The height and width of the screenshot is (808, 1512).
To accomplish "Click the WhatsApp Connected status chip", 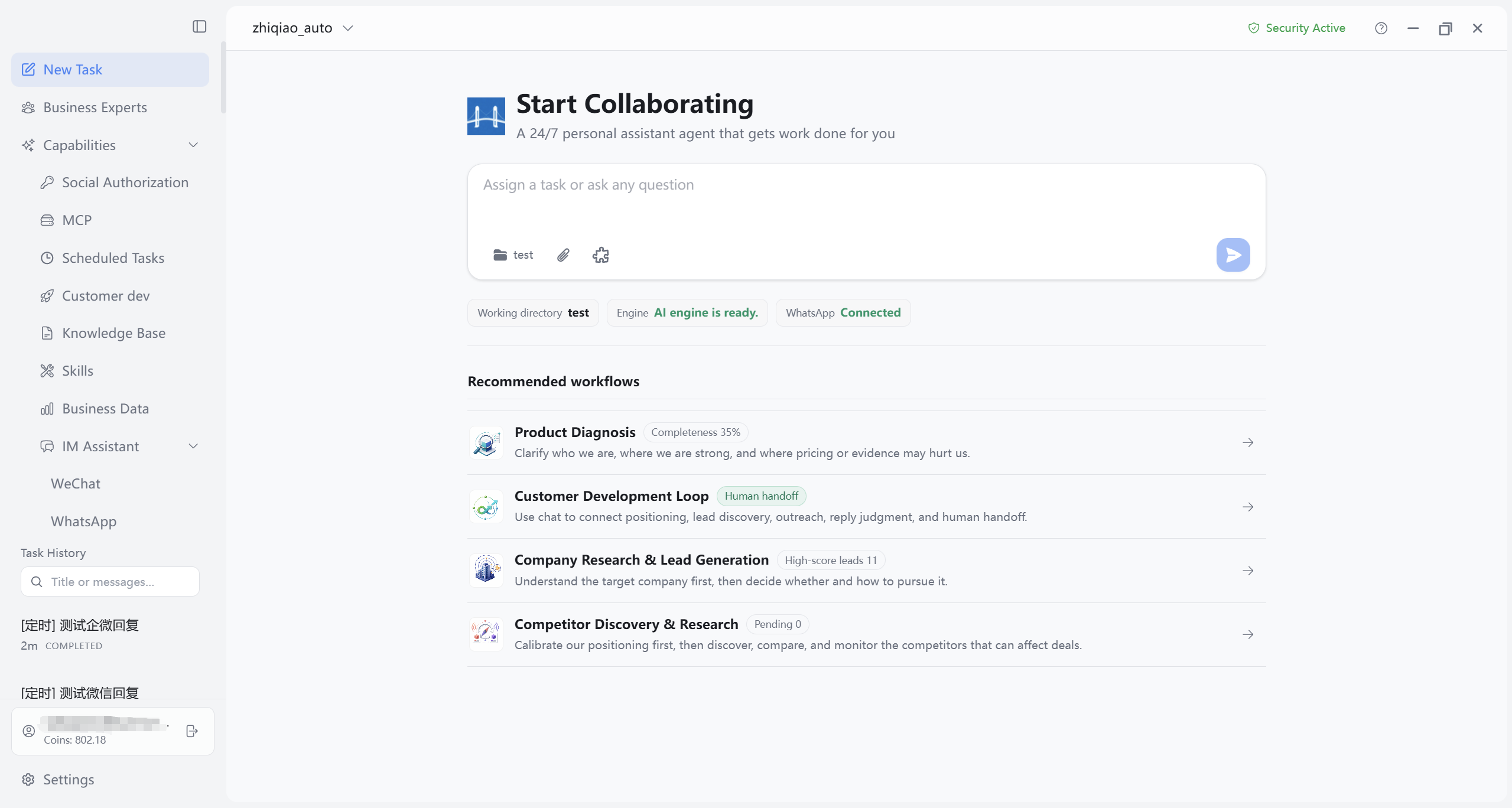I will 843,313.
